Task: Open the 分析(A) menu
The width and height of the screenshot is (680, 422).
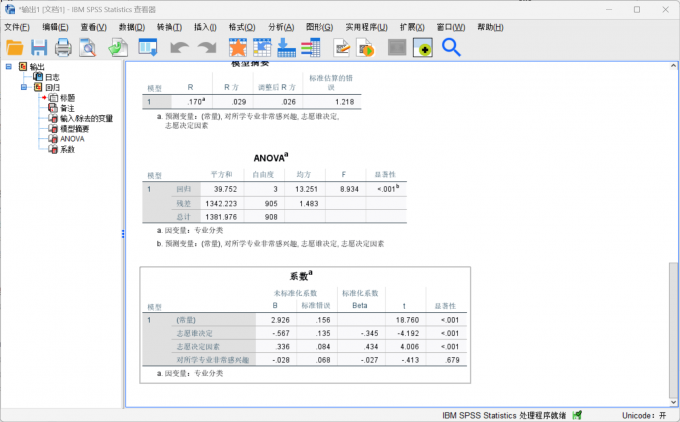Action: pos(281,27)
